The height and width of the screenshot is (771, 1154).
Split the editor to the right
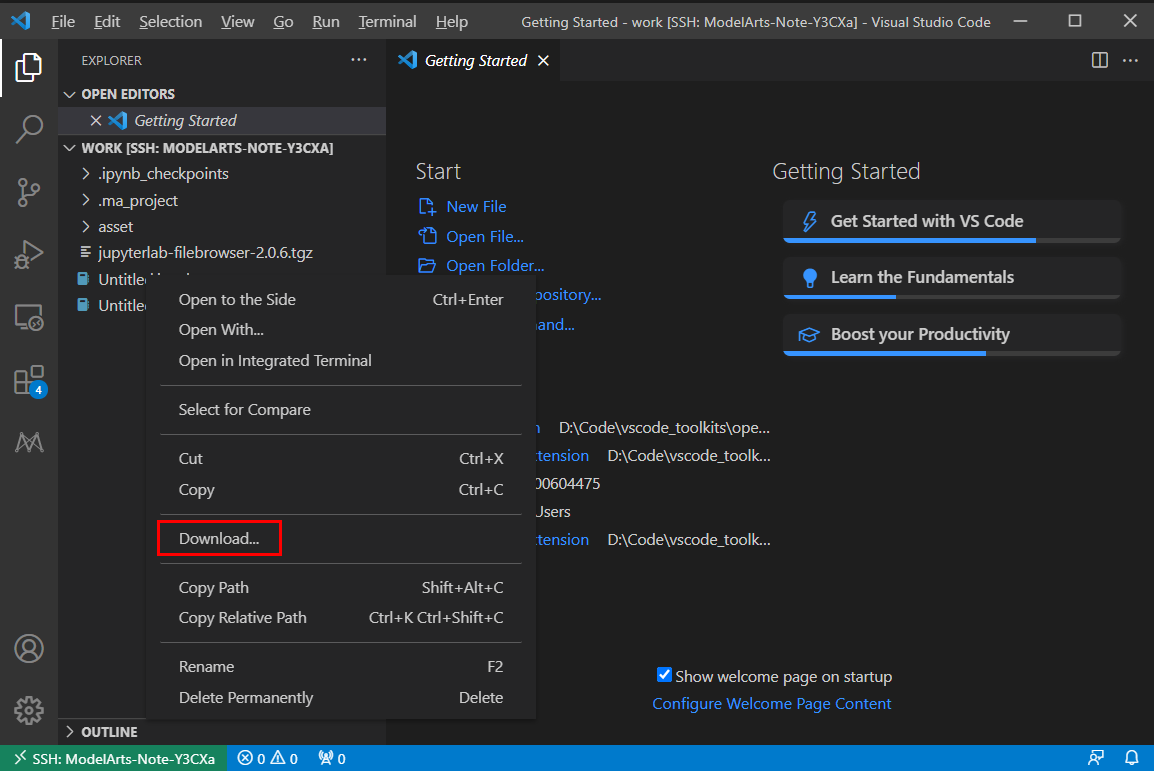(x=1100, y=60)
